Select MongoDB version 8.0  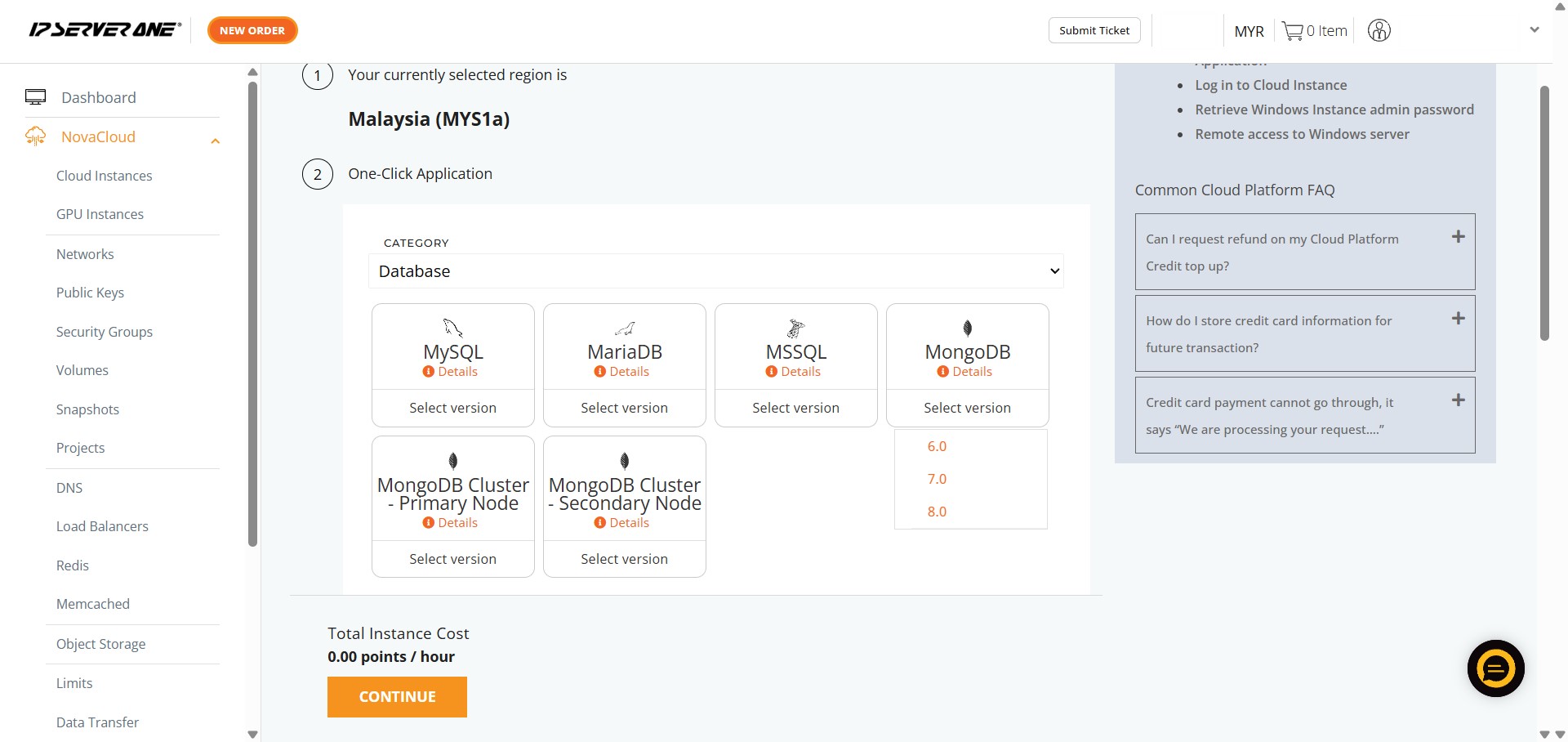click(x=937, y=512)
